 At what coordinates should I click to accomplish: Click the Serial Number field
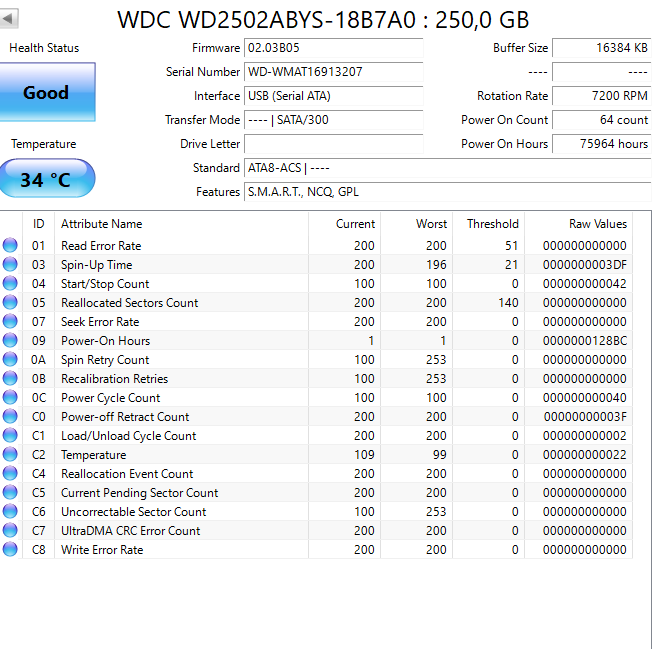coord(333,72)
